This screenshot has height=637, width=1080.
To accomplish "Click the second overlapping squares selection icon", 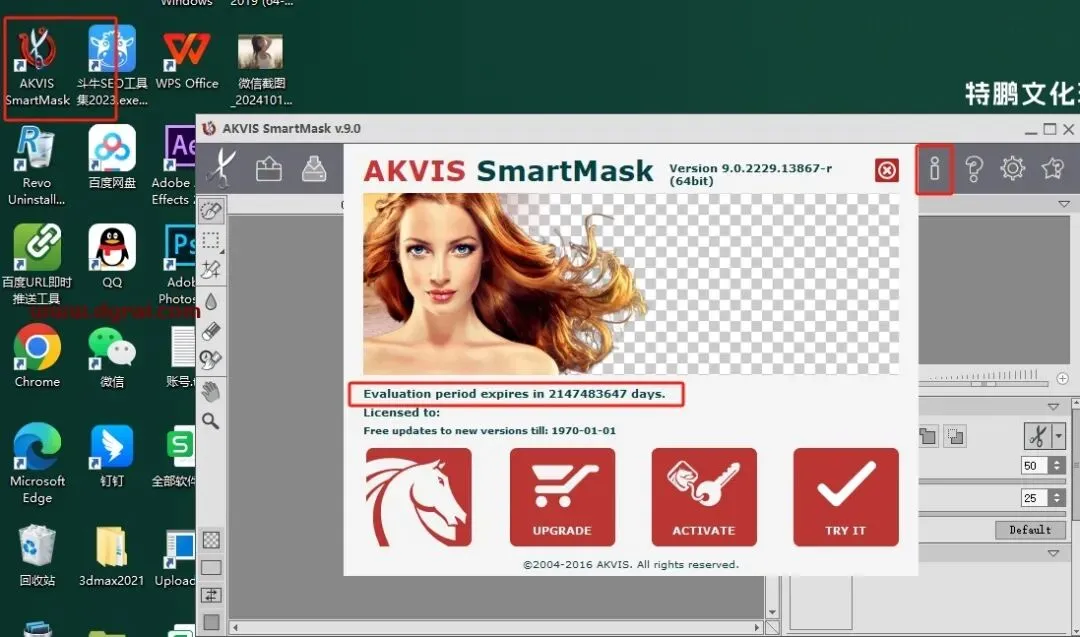I will point(955,436).
